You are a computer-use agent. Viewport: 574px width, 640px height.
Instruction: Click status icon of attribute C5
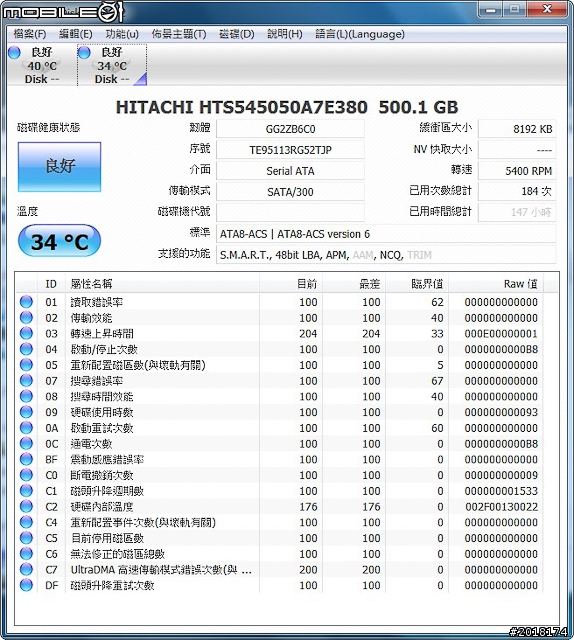[26, 538]
